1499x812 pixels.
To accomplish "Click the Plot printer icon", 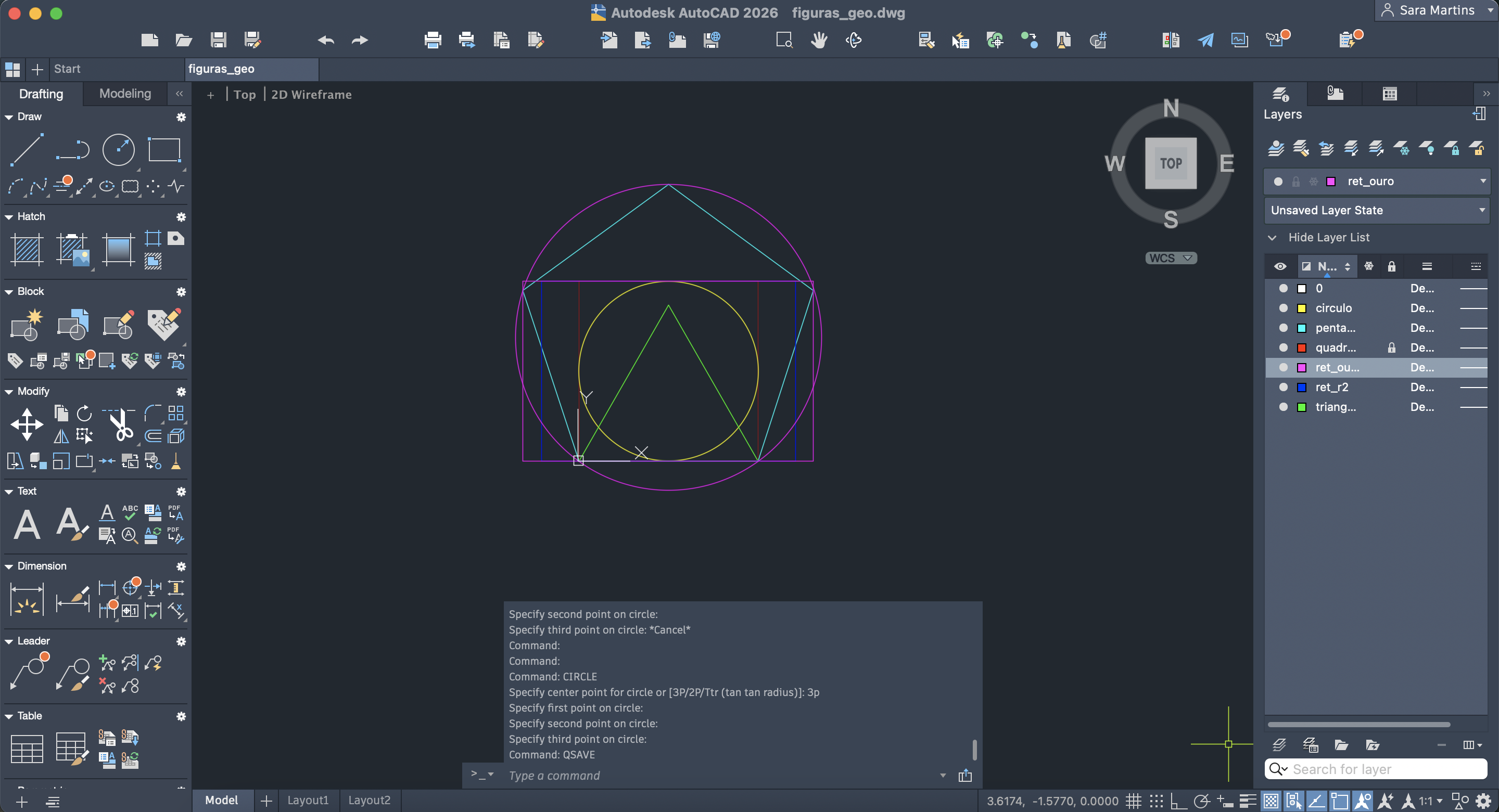I will [433, 40].
